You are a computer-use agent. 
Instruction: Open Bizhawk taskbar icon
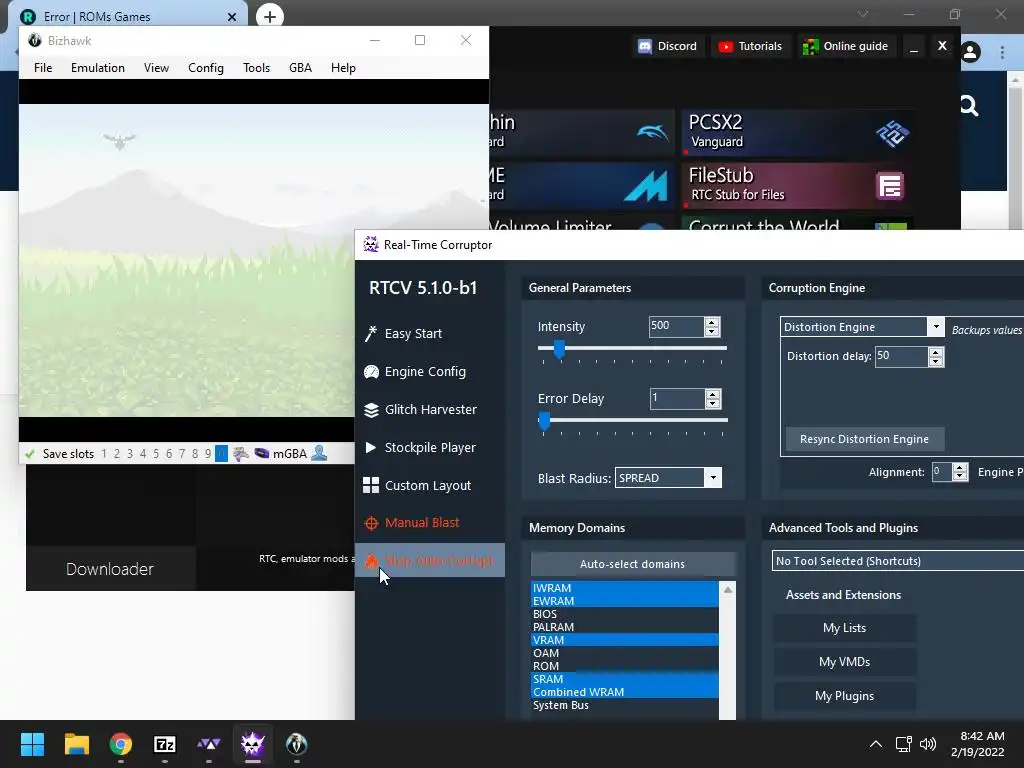tap(296, 744)
